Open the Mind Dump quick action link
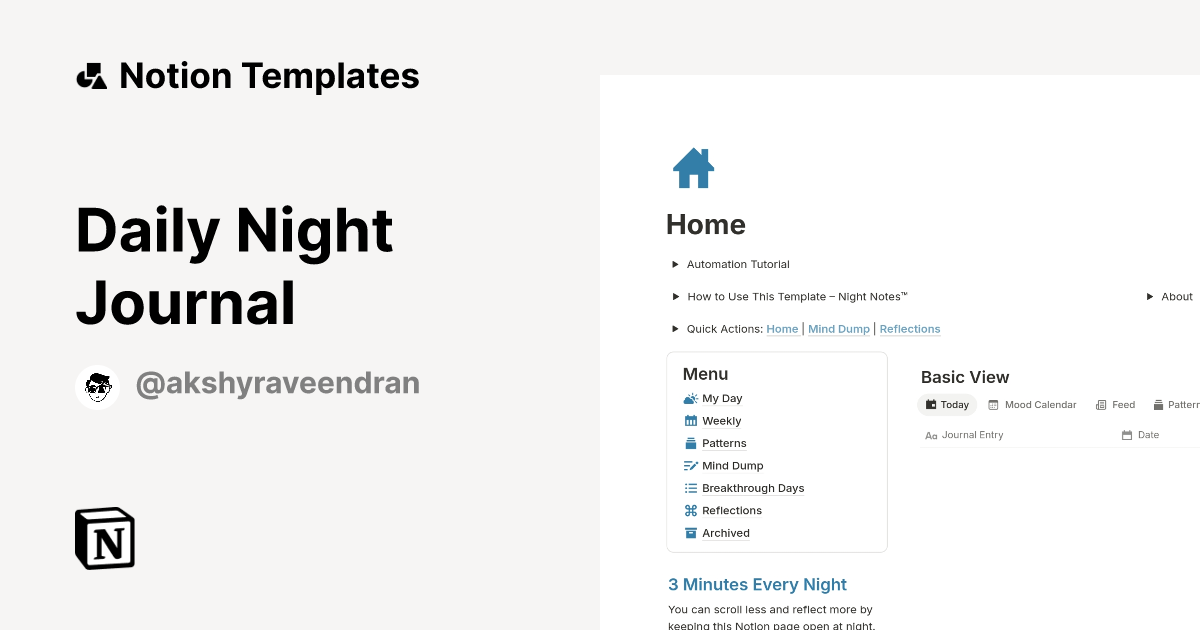1200x630 pixels. pyautogui.click(x=839, y=329)
